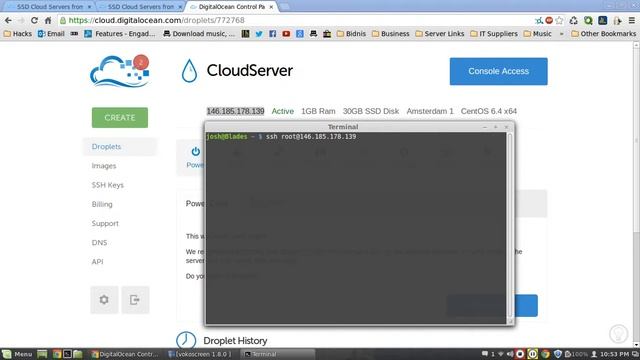
Task: Click the Chrome icon in system tray
Action: click(x=545, y=354)
